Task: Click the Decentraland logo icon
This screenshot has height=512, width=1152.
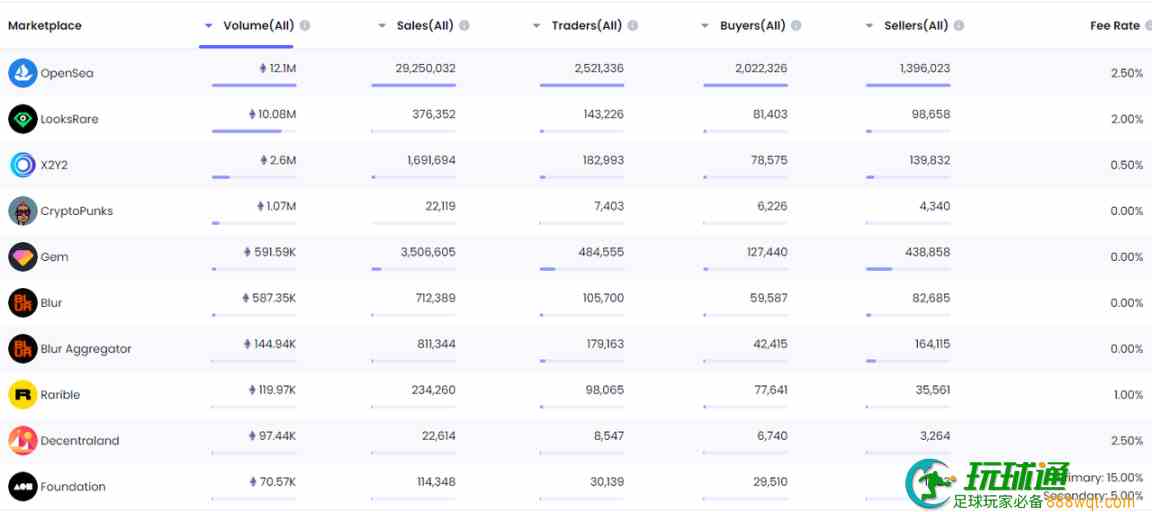Action: (23, 441)
